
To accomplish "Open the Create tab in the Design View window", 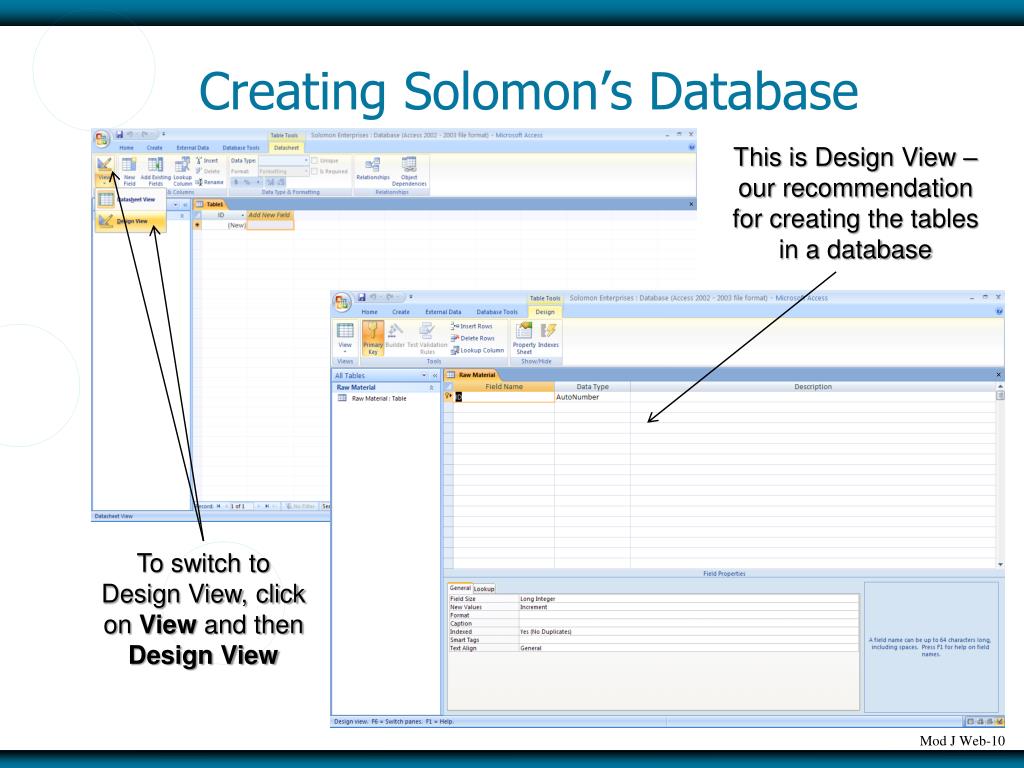I will pyautogui.click(x=401, y=312).
